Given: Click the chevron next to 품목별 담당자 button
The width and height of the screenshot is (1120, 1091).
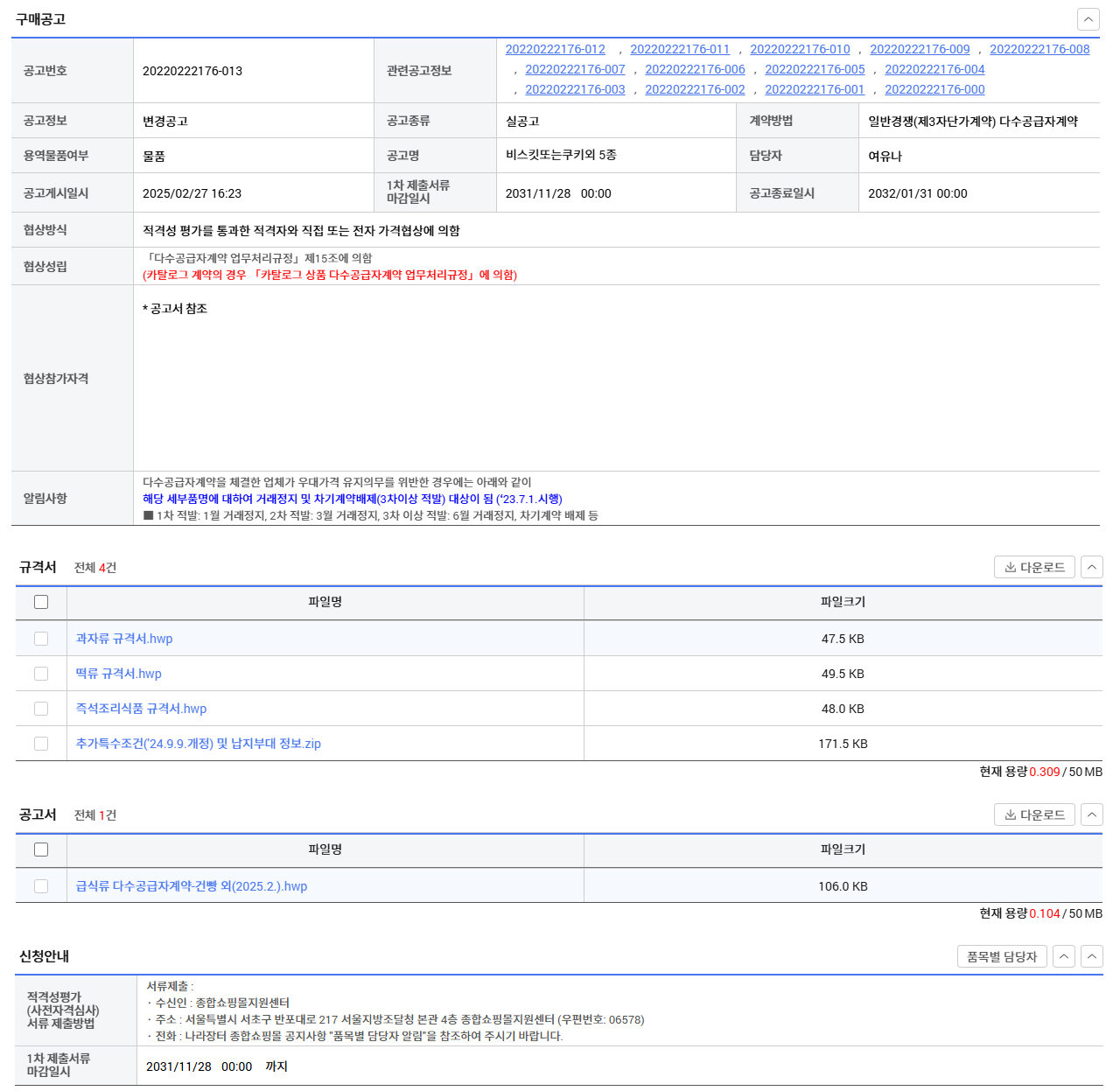Looking at the screenshot, I should pyautogui.click(x=1063, y=956).
